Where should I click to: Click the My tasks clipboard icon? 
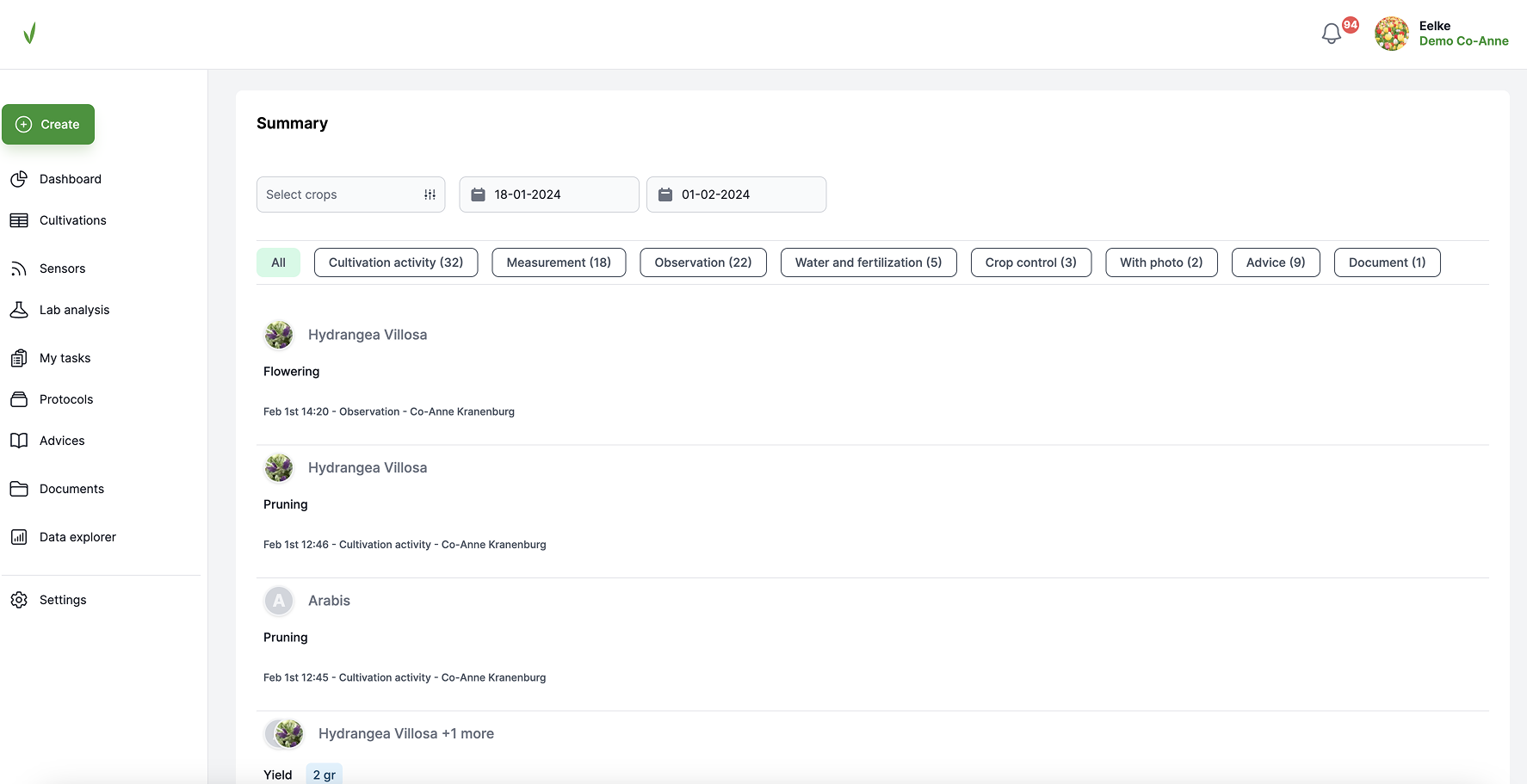pos(19,358)
